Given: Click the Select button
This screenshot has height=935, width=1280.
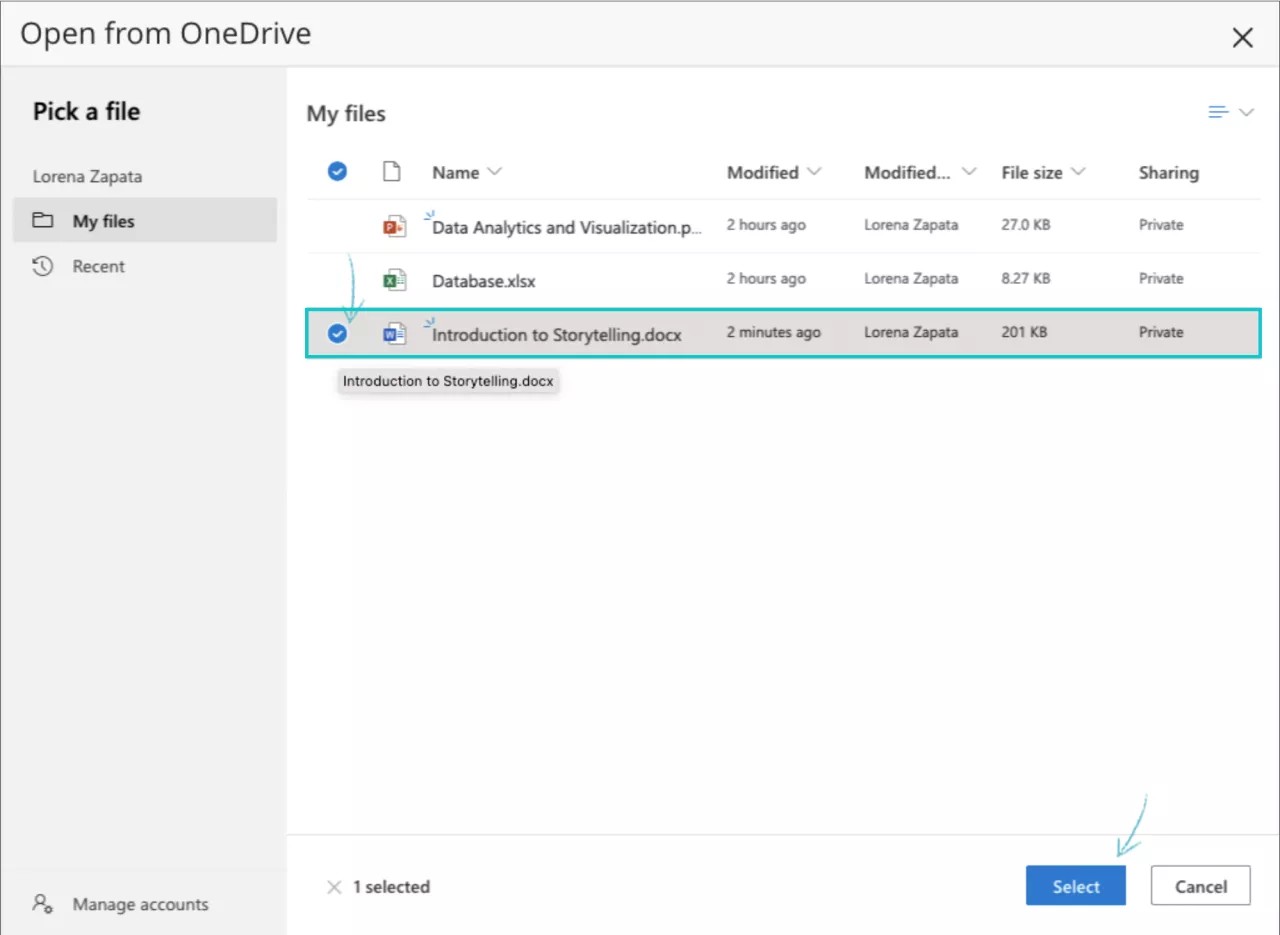Looking at the screenshot, I should click(x=1075, y=885).
